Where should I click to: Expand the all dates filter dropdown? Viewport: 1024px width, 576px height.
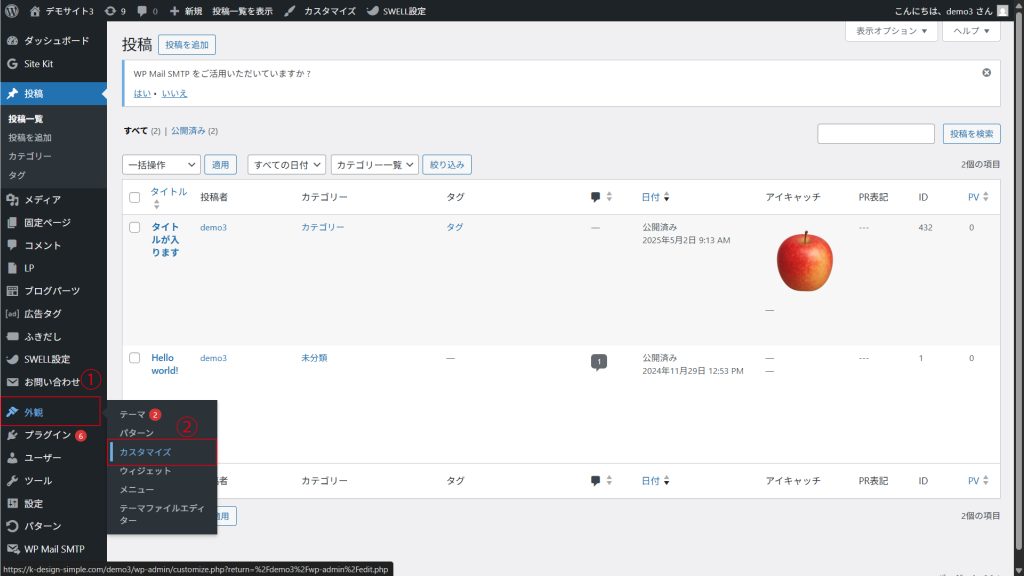[287, 164]
